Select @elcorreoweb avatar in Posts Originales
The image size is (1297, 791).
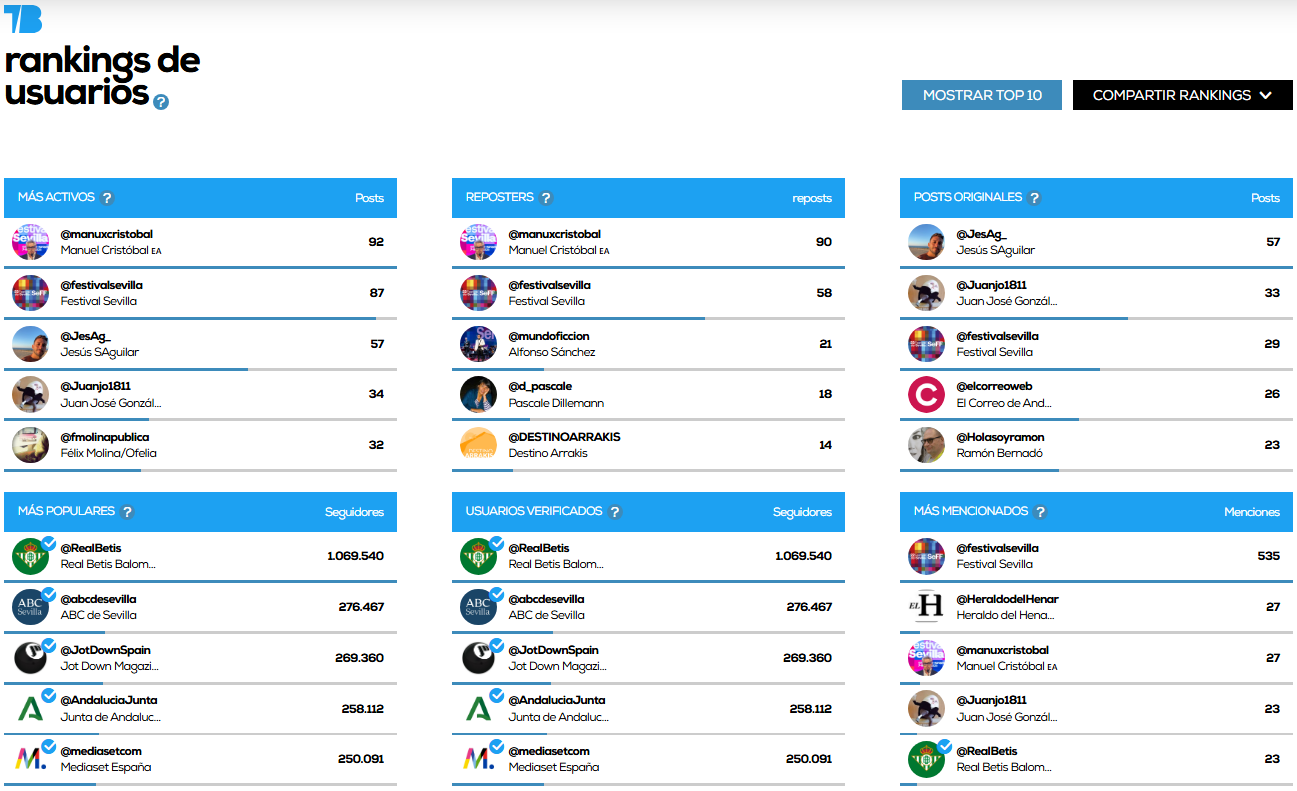tap(926, 394)
